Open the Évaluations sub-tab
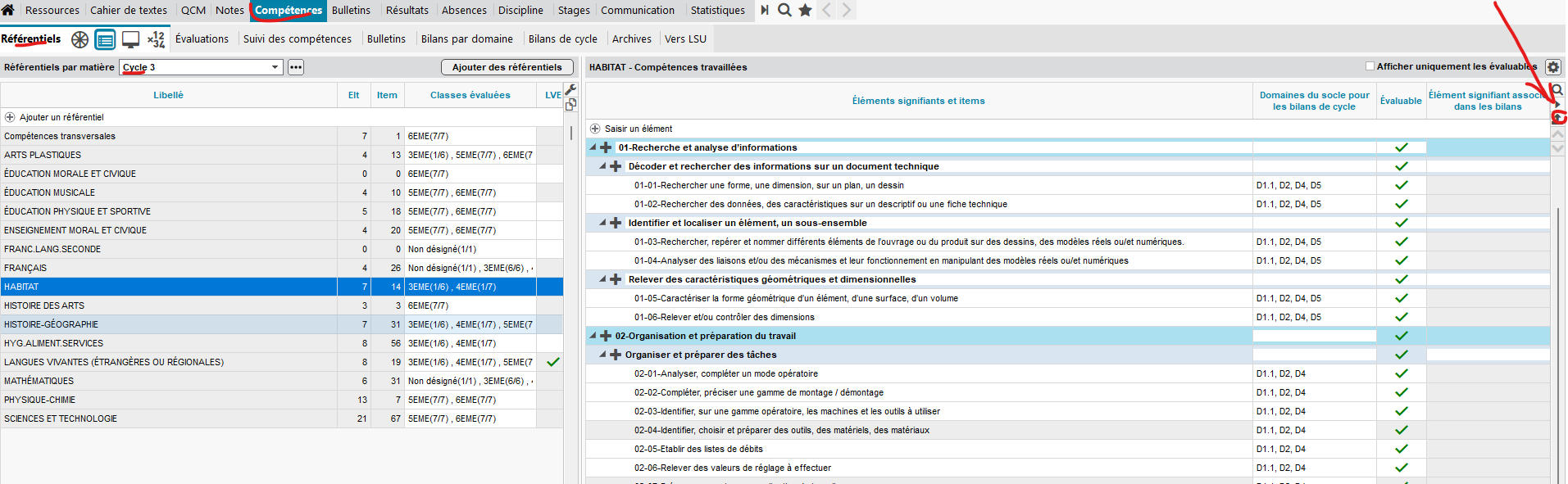 pos(202,38)
